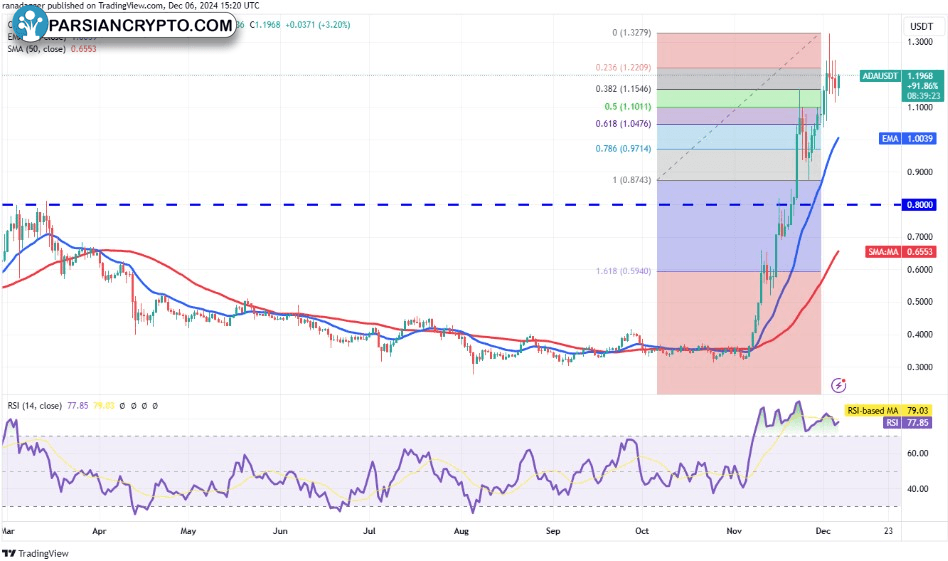Click the 1.3000 price axis label
This screenshot has height=561, width=948.
pyautogui.click(x=920, y=42)
